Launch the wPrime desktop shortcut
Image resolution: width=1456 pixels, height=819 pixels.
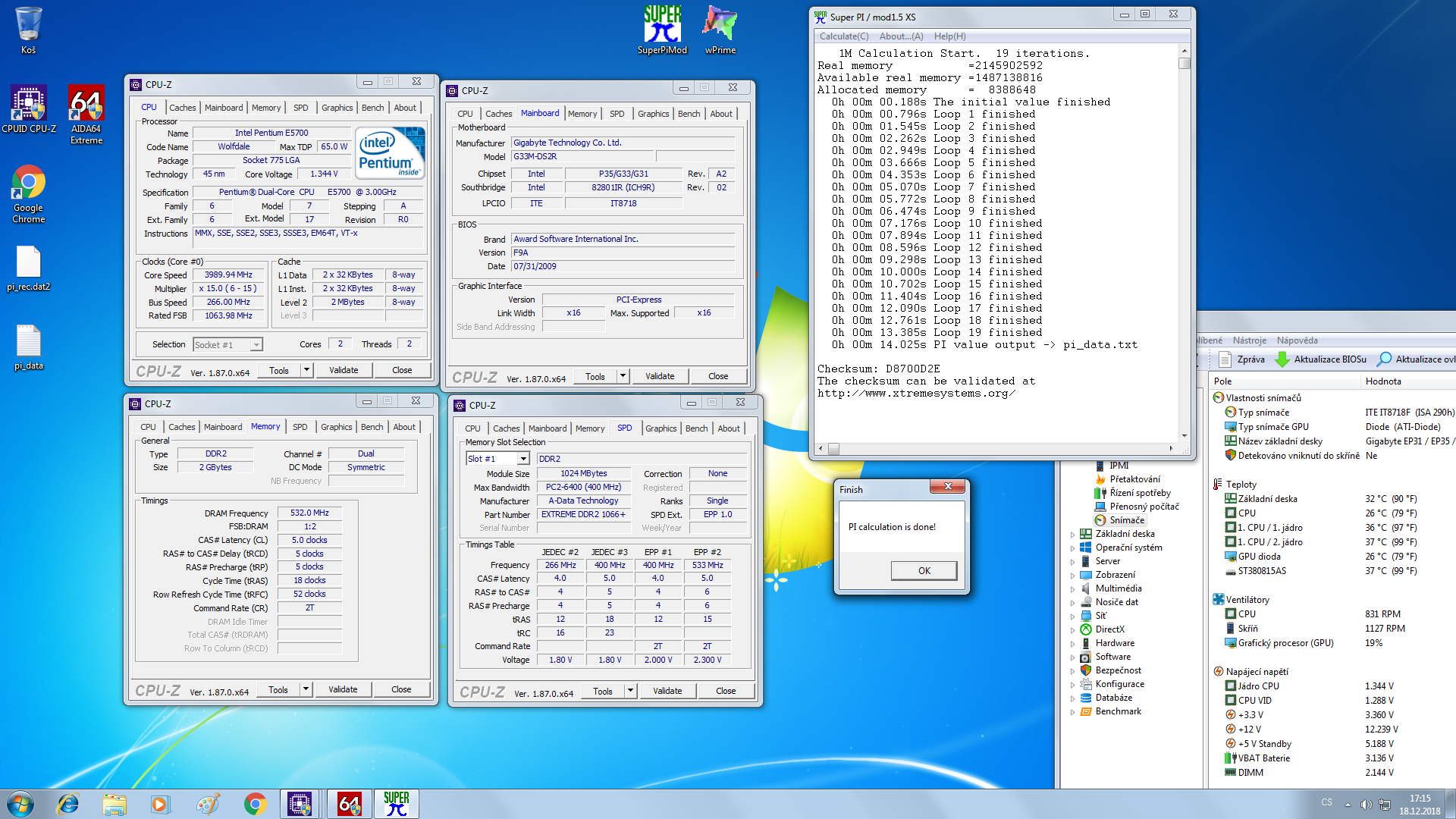click(720, 30)
